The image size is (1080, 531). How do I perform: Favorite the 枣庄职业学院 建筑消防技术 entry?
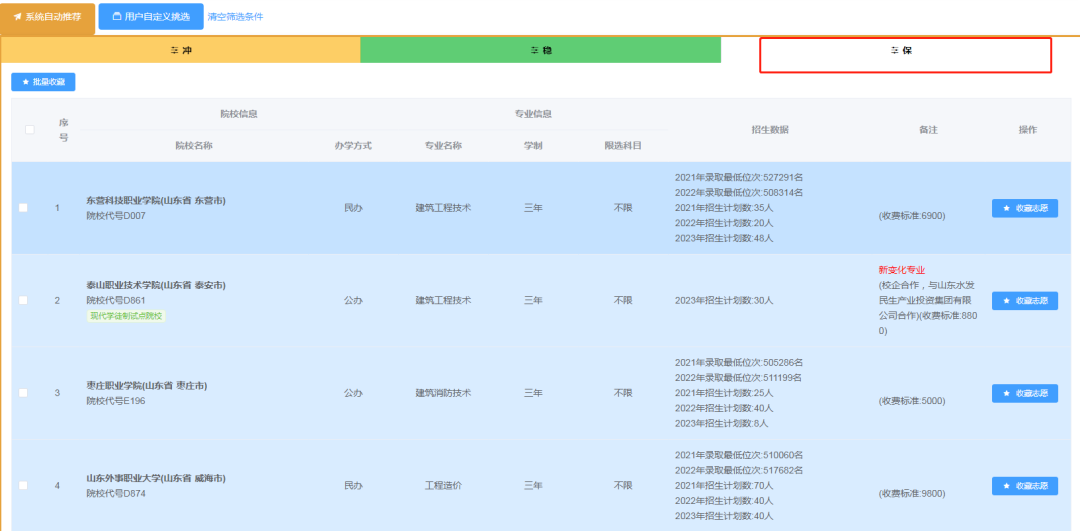click(1024, 393)
